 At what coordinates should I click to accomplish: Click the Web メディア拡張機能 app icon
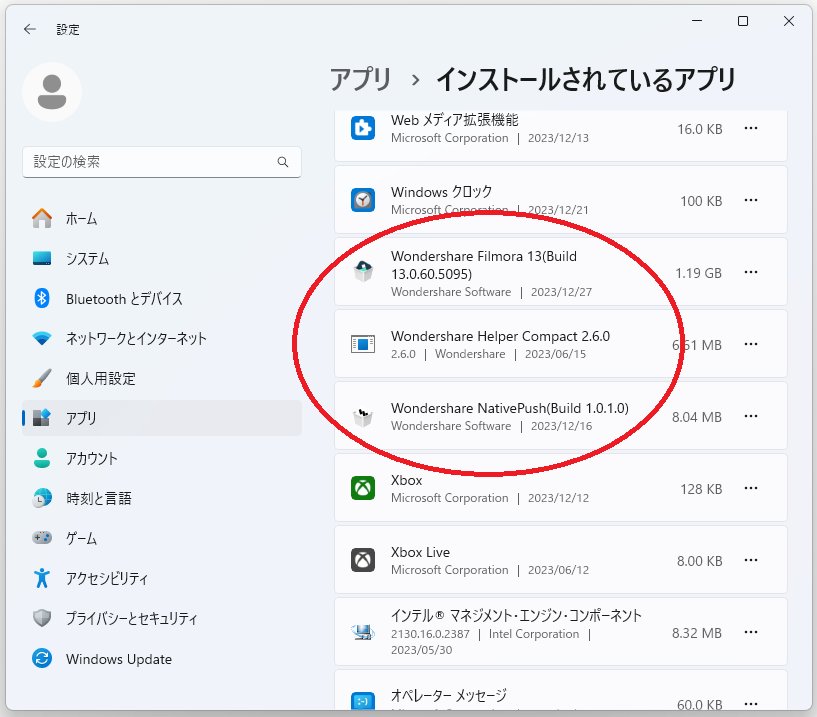[x=363, y=128]
